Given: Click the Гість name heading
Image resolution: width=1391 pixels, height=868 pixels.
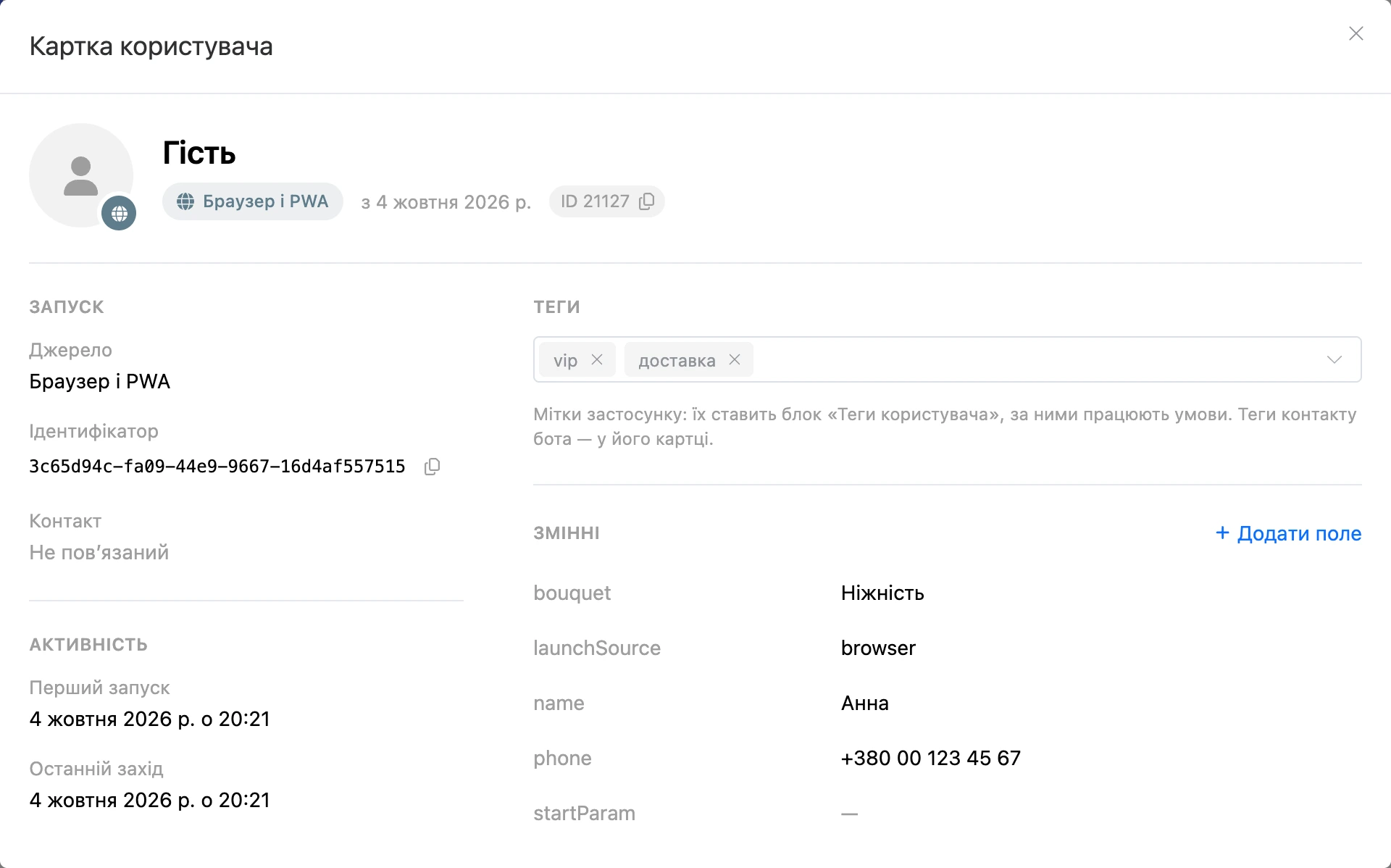Looking at the screenshot, I should (x=199, y=153).
